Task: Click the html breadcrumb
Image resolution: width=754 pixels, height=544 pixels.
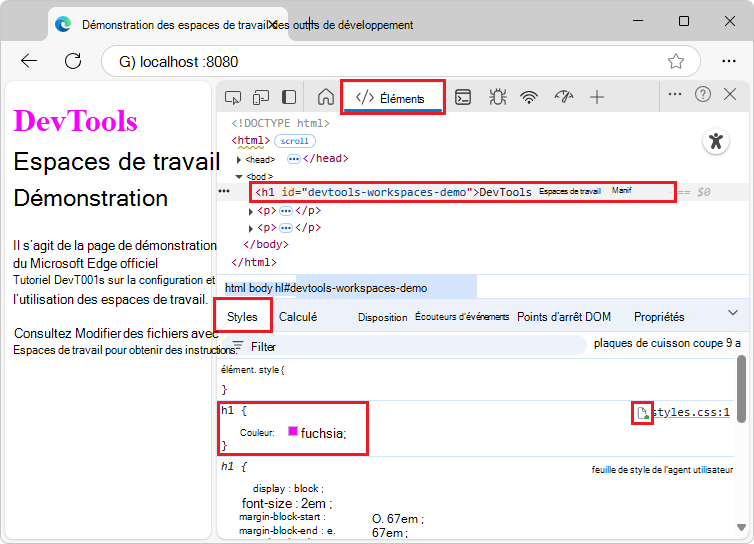Action: [235, 288]
